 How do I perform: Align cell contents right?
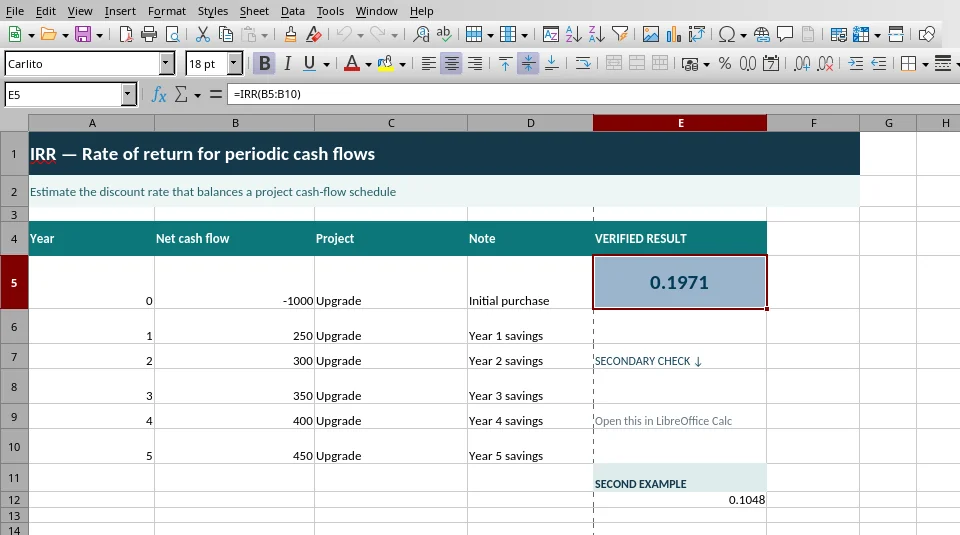474,64
